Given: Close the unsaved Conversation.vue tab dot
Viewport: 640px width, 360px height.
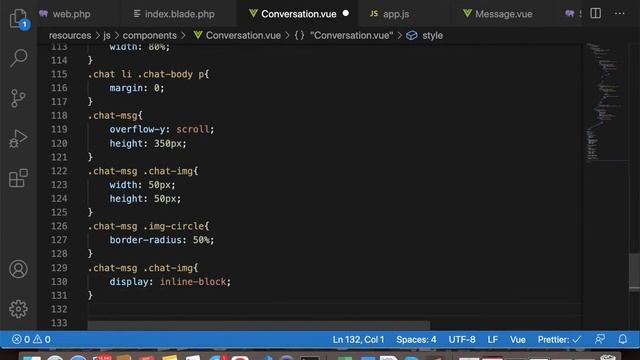Looking at the screenshot, I should pyautogui.click(x=346, y=13).
